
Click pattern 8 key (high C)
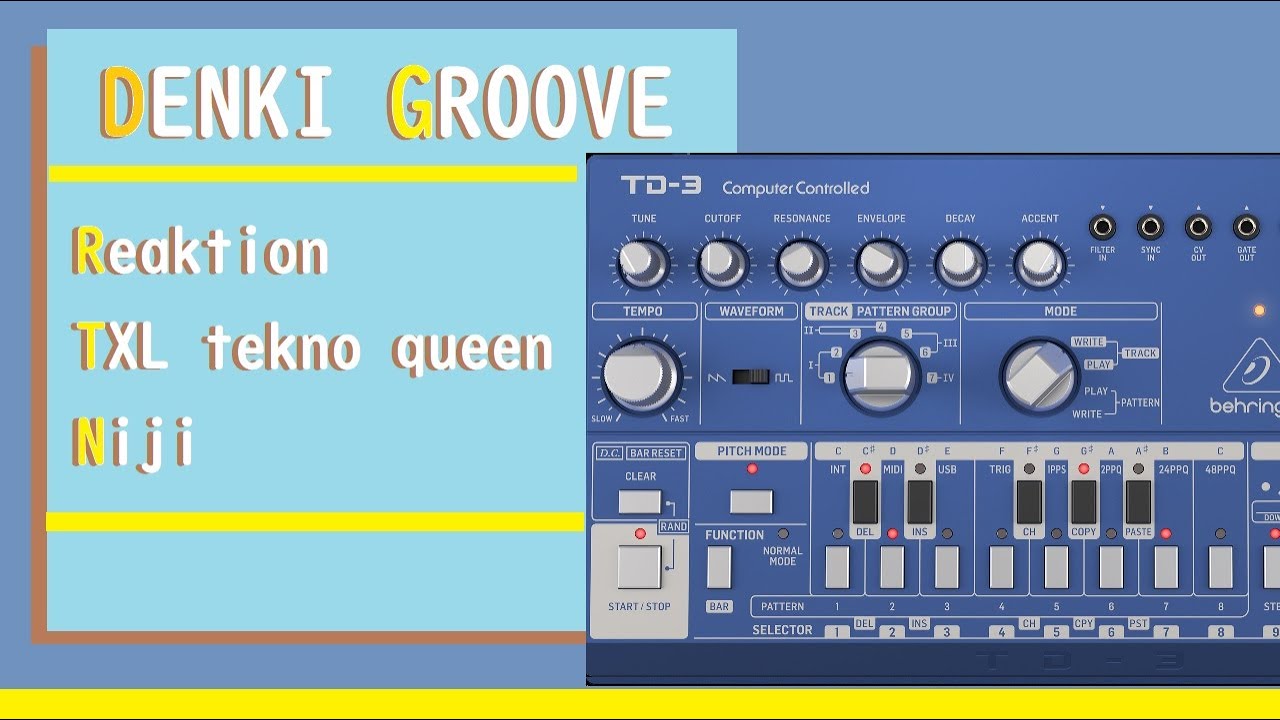click(1220, 567)
